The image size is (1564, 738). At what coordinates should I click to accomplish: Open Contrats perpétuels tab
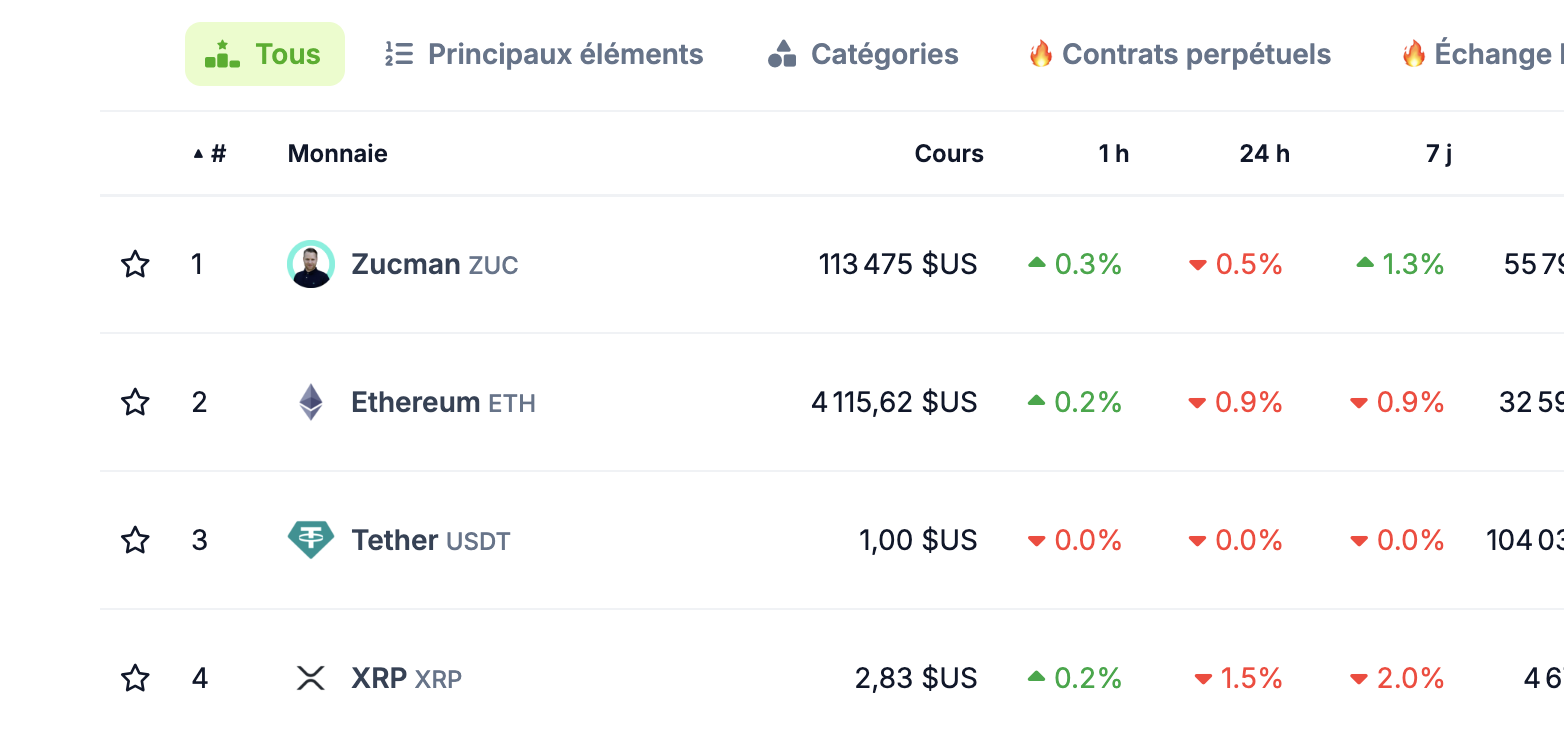point(1180,54)
